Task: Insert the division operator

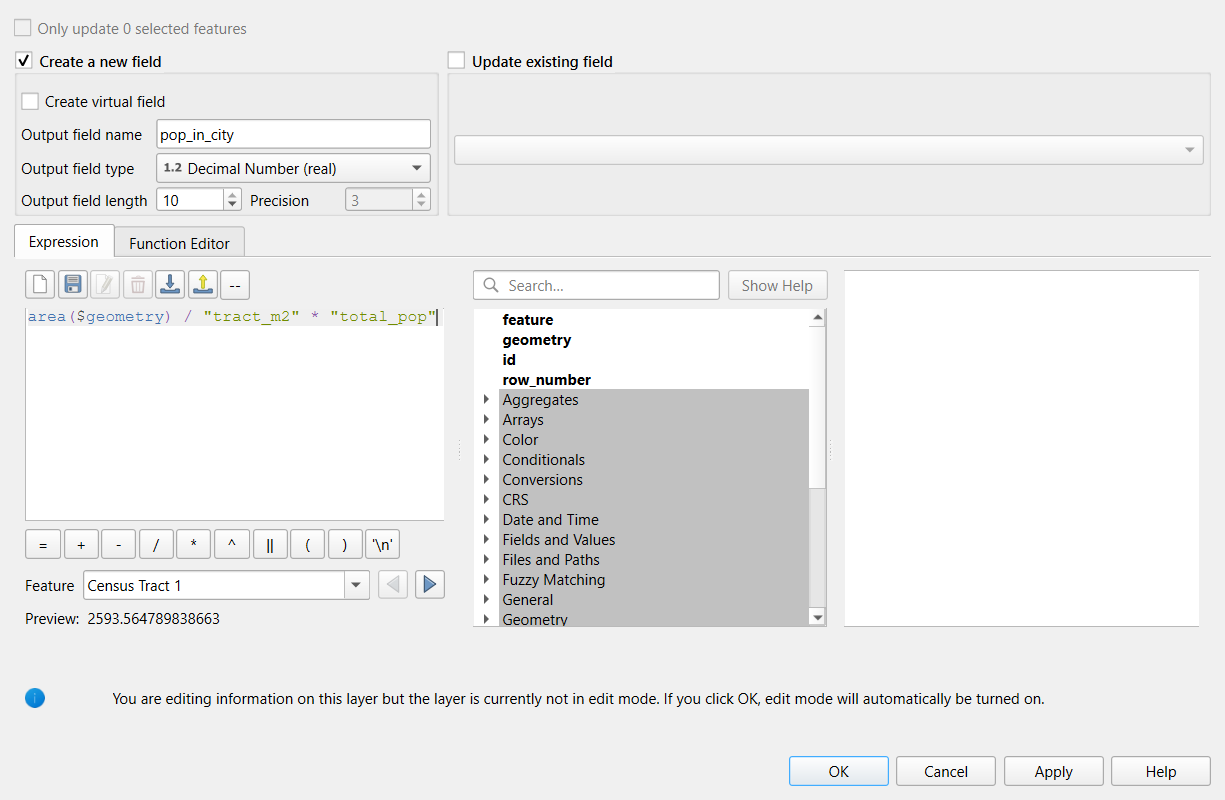Action: pyautogui.click(x=156, y=545)
